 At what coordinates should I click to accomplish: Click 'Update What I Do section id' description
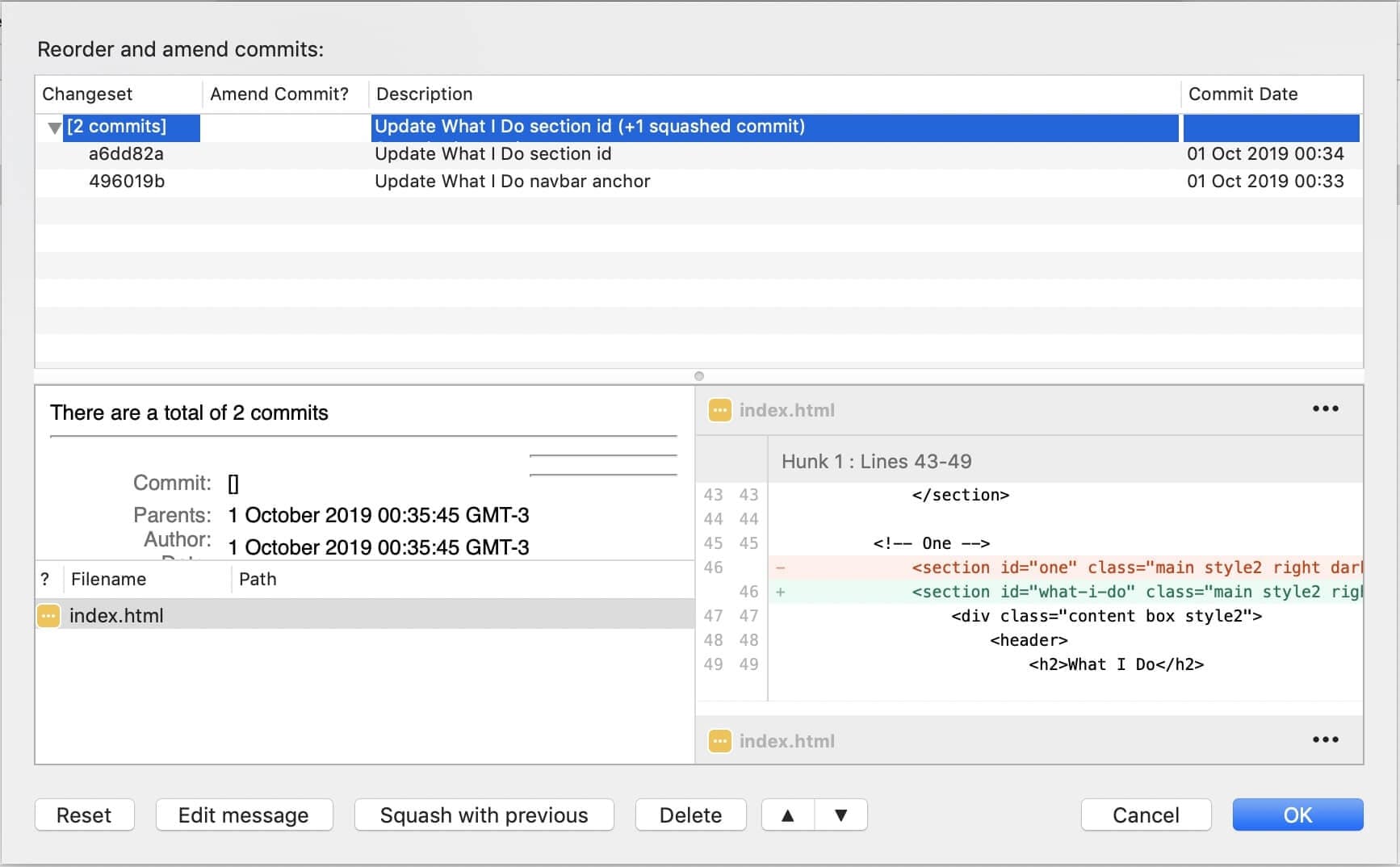pos(493,154)
